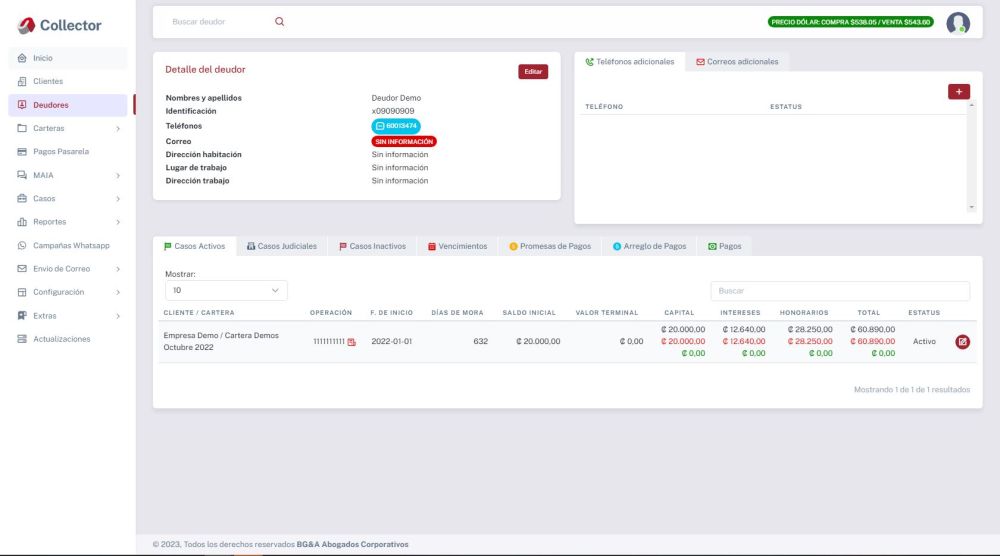Open Campañas Whatsapp from the sidebar
The height and width of the screenshot is (556, 1000).
[70, 245]
